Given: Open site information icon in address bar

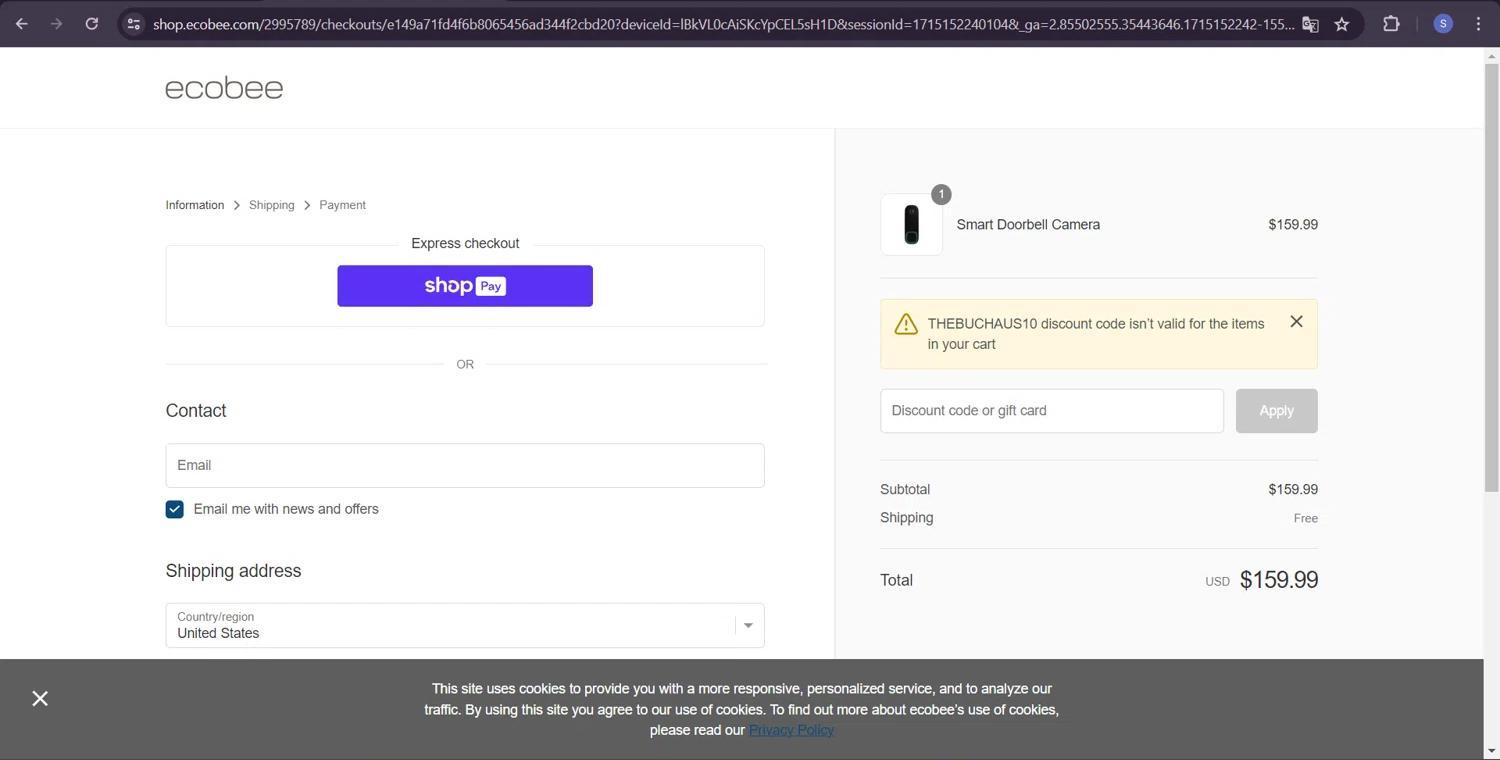Looking at the screenshot, I should pos(133,24).
